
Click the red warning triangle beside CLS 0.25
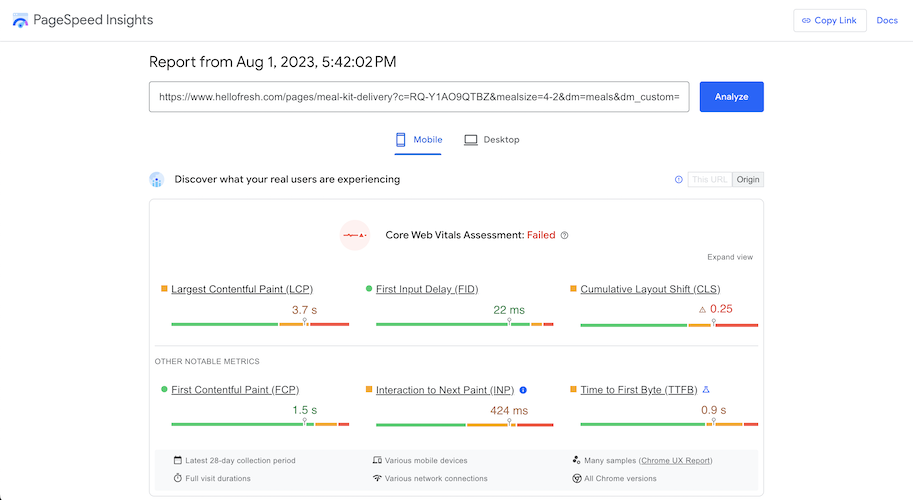coord(702,310)
